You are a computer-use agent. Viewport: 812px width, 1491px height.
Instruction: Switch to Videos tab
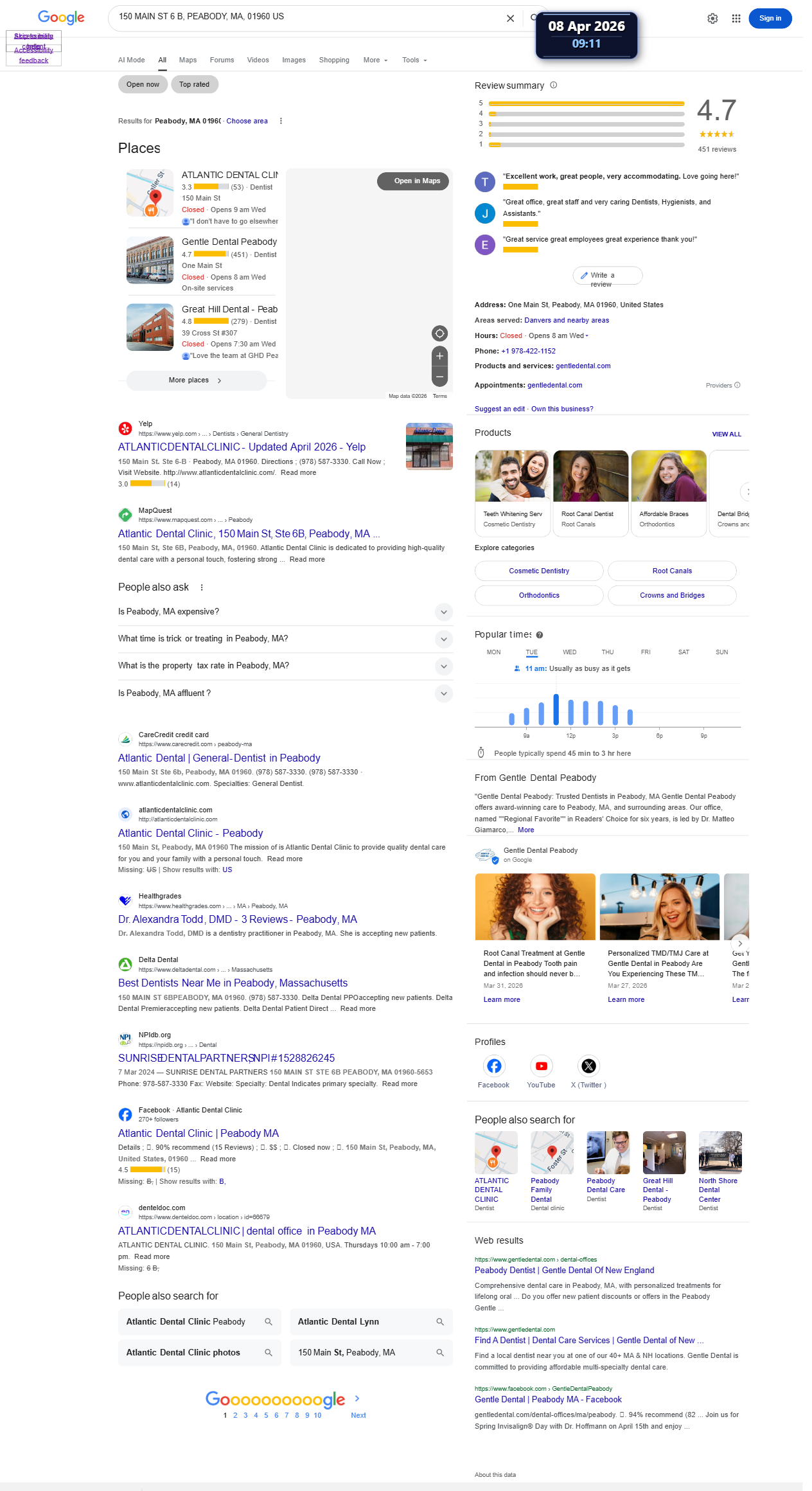258,60
